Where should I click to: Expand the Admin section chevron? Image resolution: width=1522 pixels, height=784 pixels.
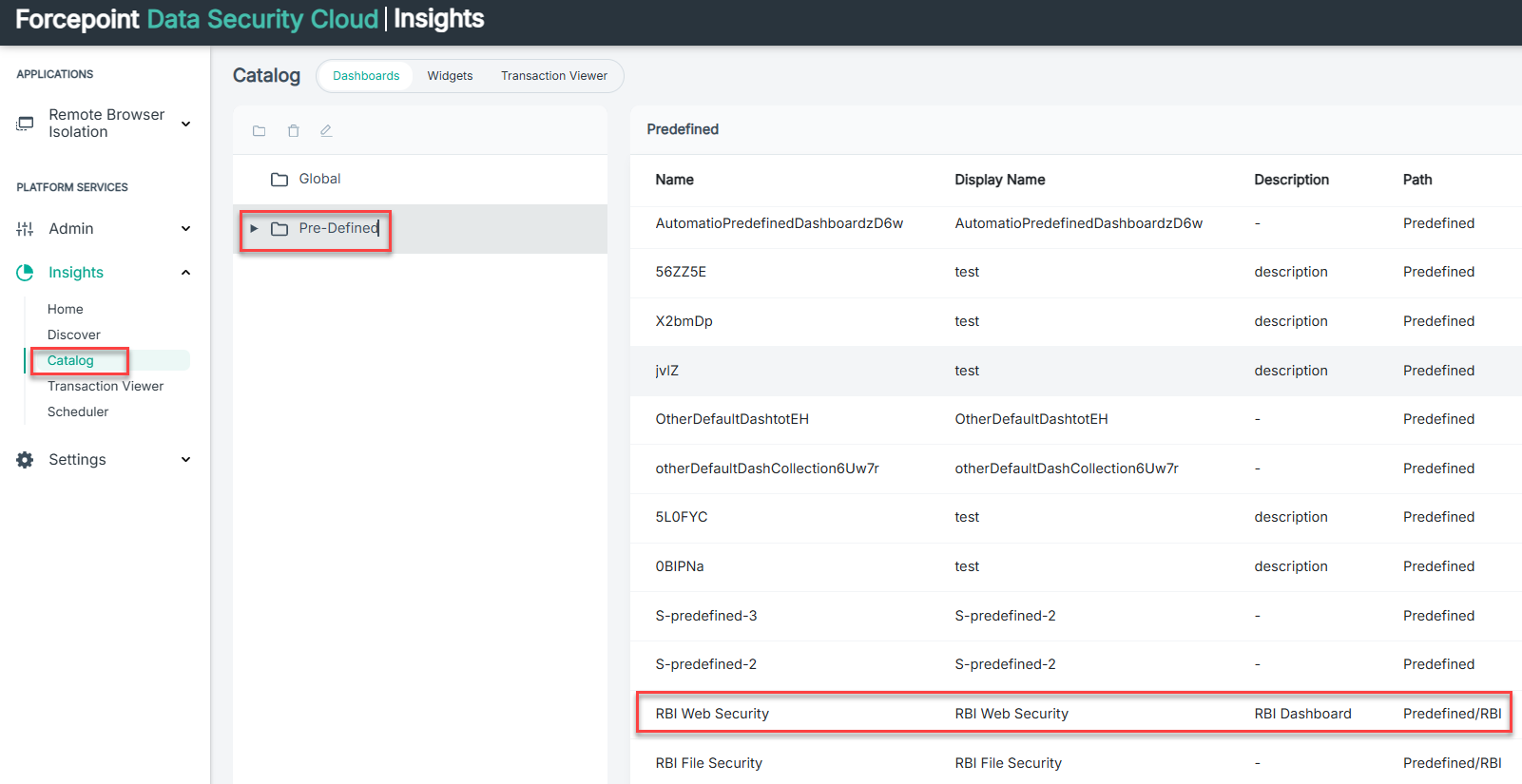pos(186,229)
